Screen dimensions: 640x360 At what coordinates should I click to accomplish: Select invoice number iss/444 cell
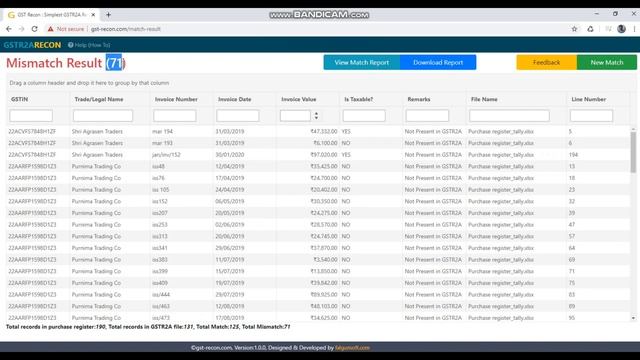point(161,295)
